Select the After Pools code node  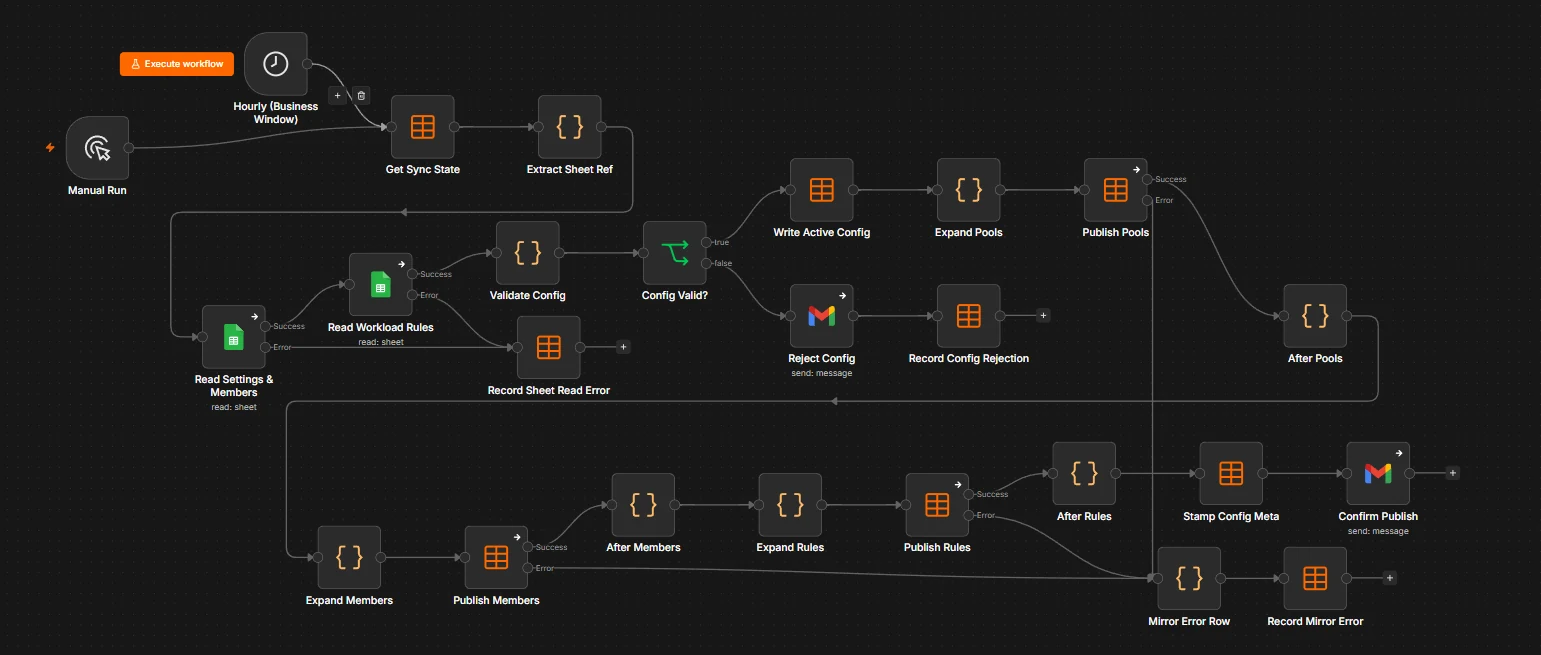pos(1315,316)
